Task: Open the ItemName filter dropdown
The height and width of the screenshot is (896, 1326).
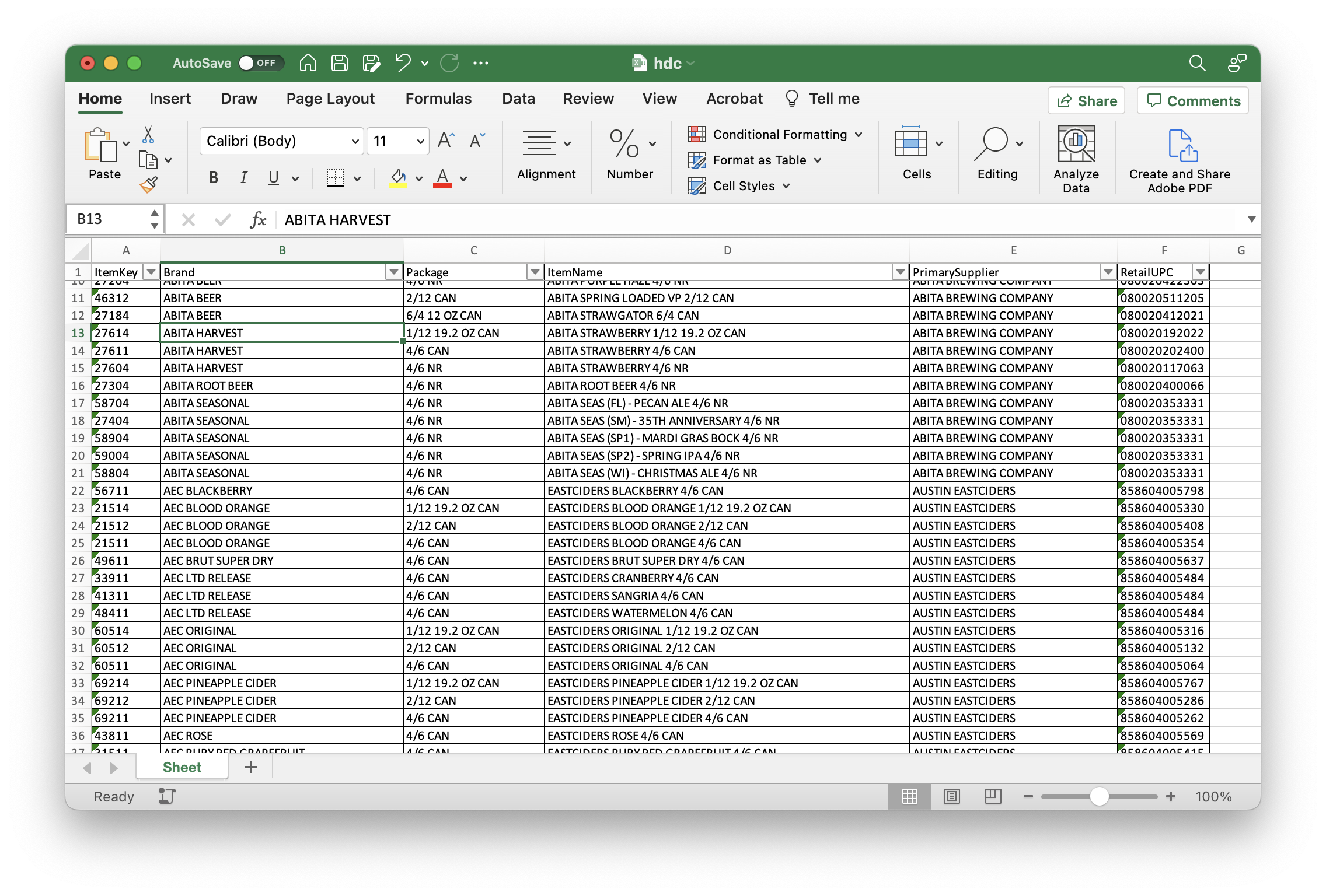Action: [900, 272]
